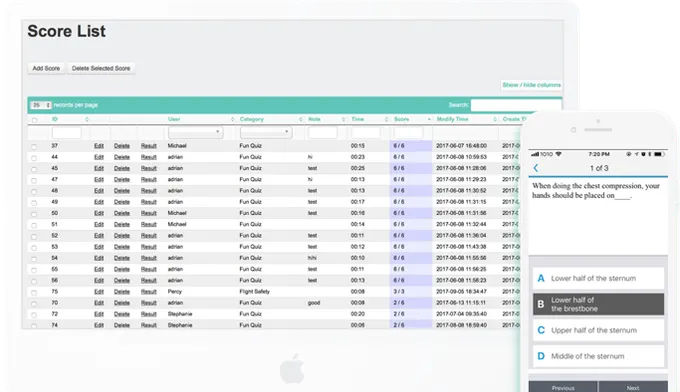The width and height of the screenshot is (680, 392).
Task: Tap the Previous button on phone
Action: pyautogui.click(x=563, y=387)
